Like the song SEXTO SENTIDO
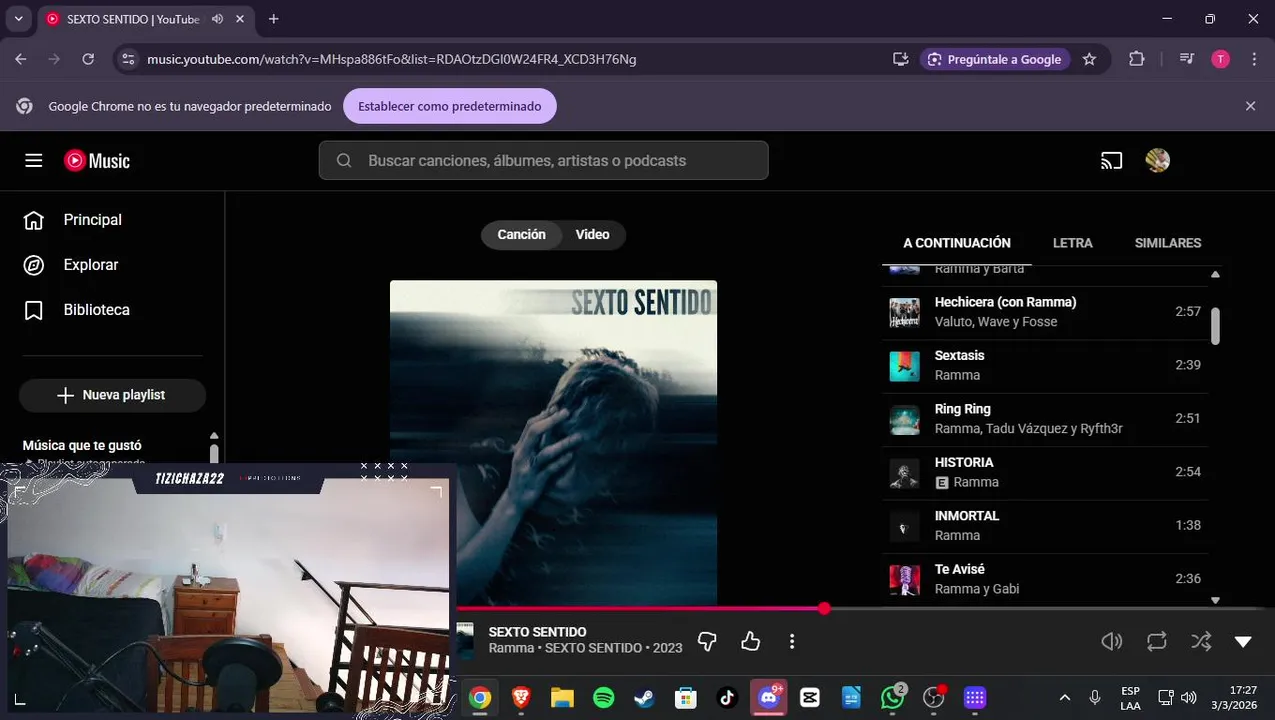This screenshot has width=1275, height=720. (751, 641)
